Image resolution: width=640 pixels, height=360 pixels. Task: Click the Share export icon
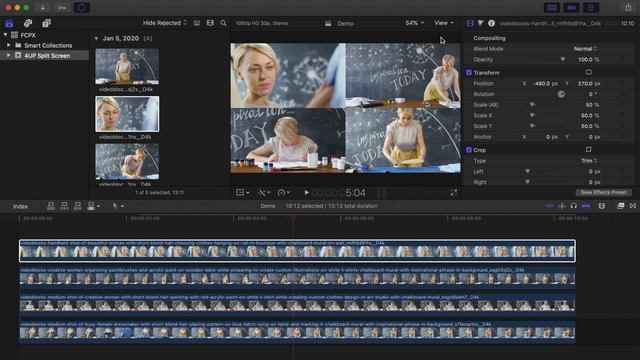(x=628, y=7)
